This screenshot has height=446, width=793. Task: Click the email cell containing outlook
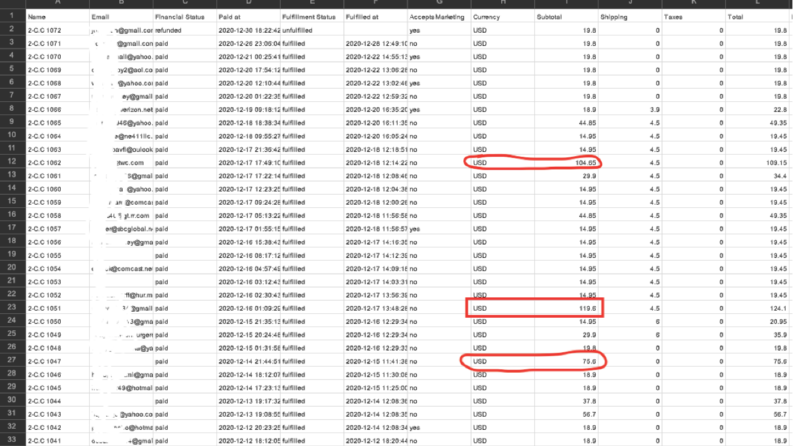click(x=121, y=150)
